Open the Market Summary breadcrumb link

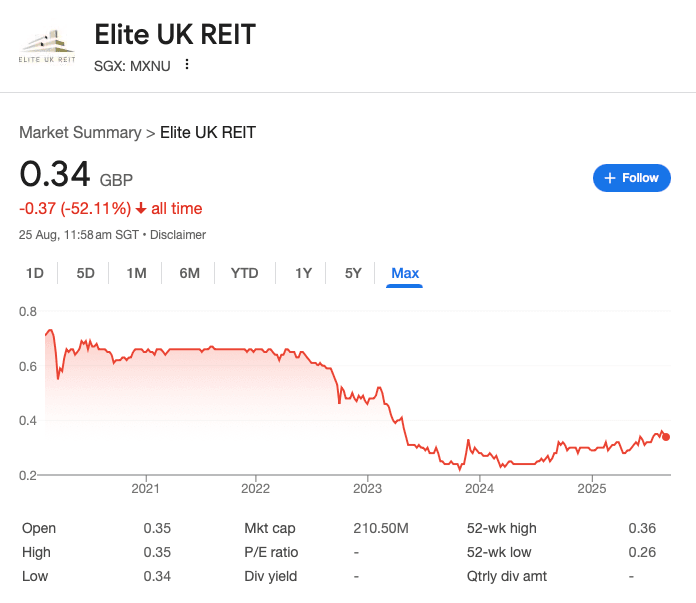[80, 132]
